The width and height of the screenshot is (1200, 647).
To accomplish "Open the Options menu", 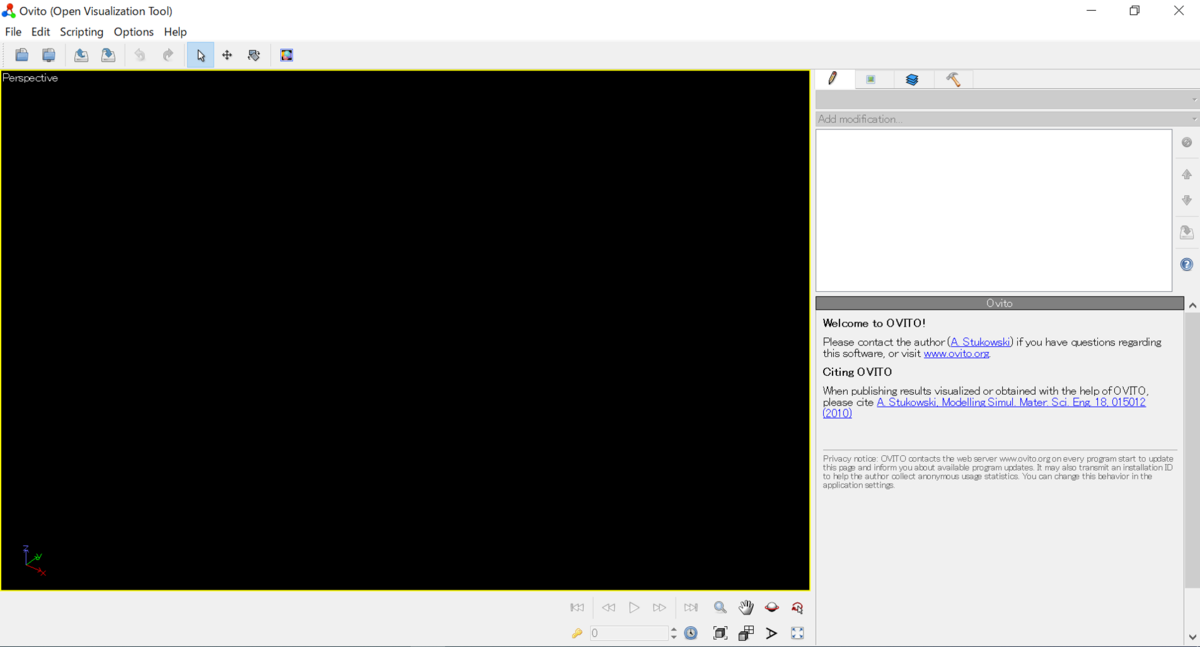I will click(133, 32).
